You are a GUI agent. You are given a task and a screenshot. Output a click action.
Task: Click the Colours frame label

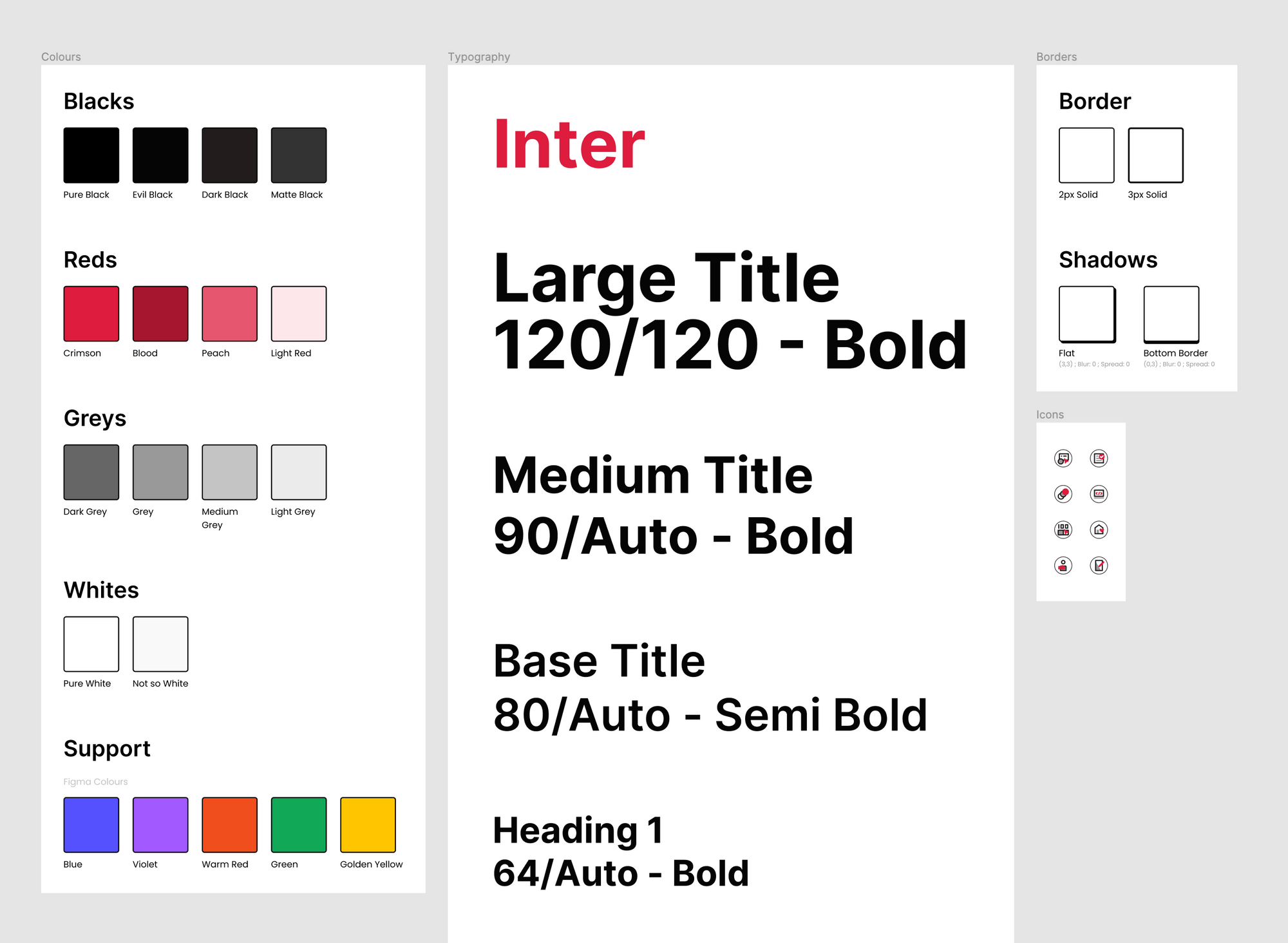[x=61, y=57]
